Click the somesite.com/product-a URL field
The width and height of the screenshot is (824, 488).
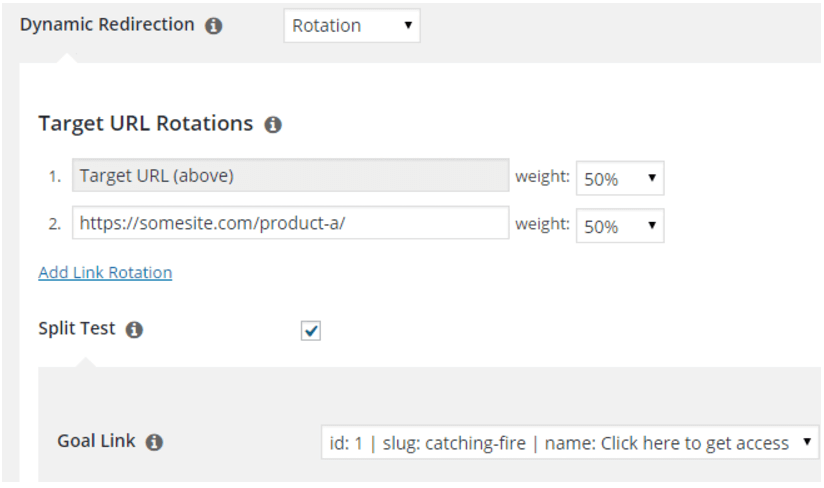point(290,223)
